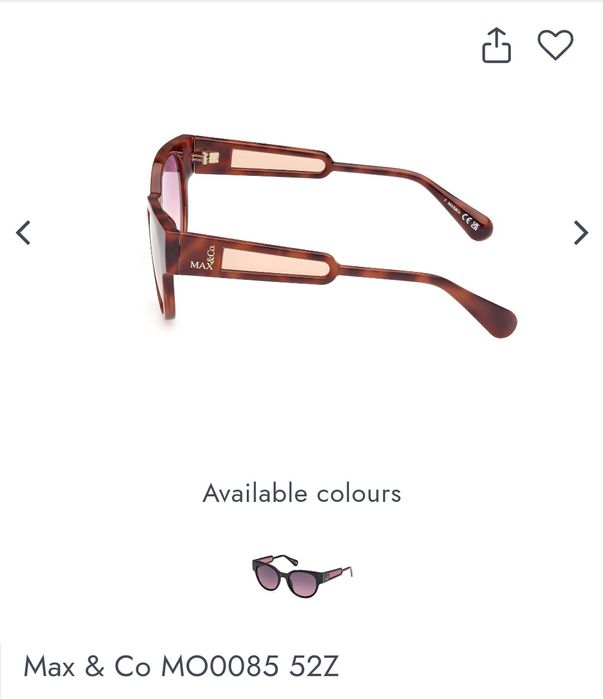Advance to next product photo chevron
This screenshot has height=699, width=603.
[581, 233]
